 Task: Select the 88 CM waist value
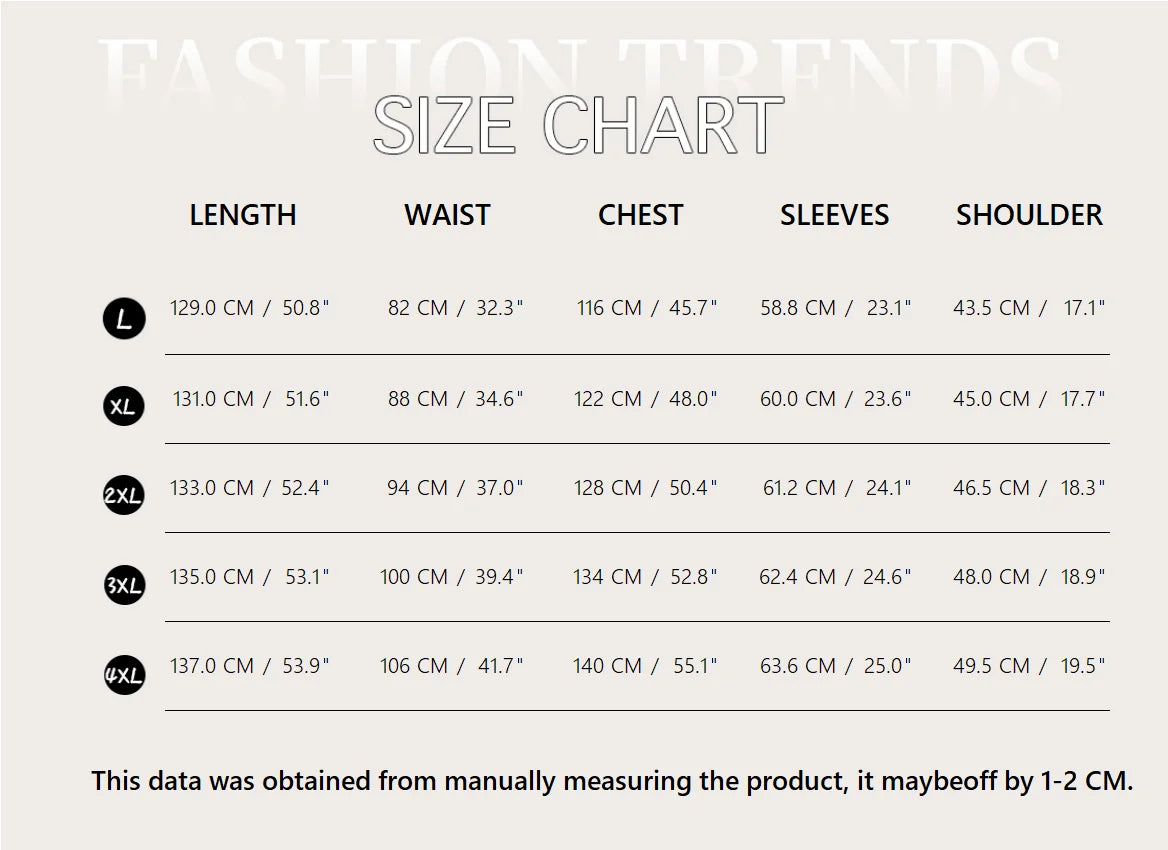pyautogui.click(x=418, y=399)
